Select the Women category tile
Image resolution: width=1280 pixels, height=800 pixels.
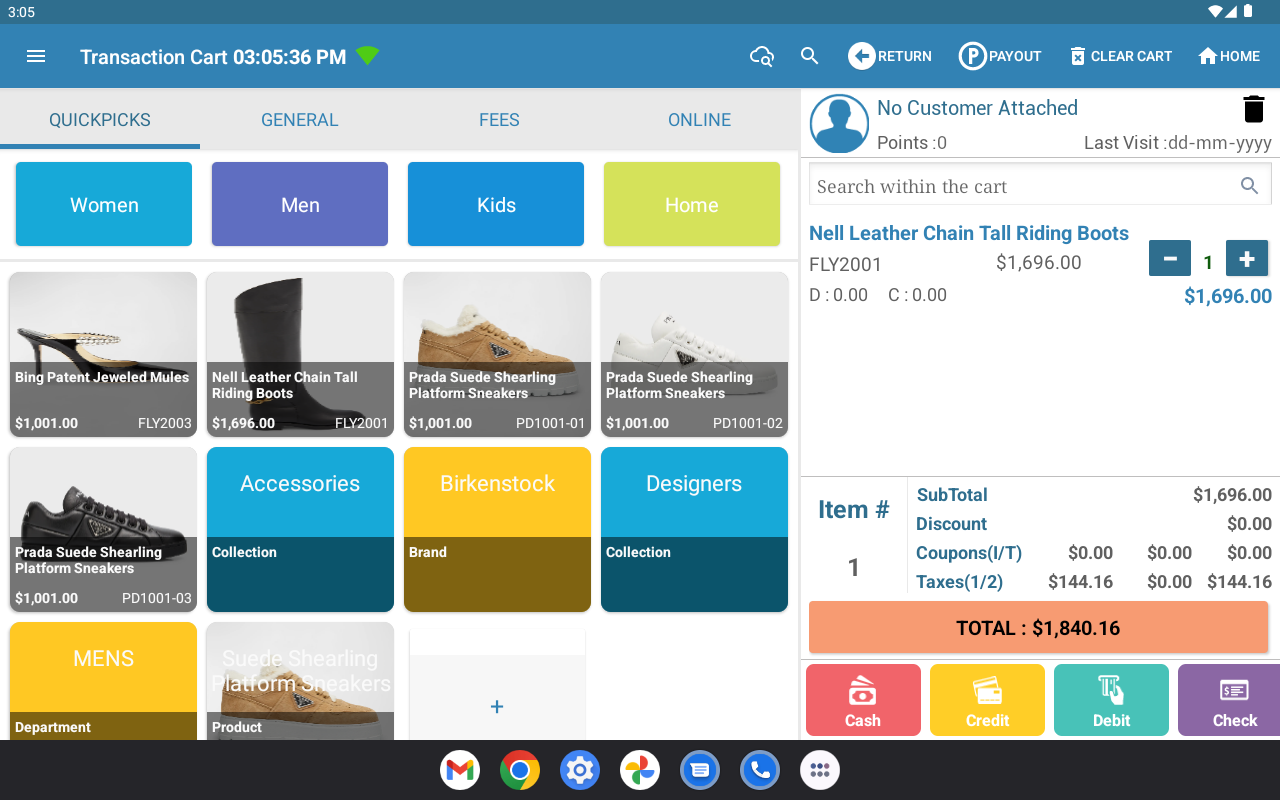104,204
